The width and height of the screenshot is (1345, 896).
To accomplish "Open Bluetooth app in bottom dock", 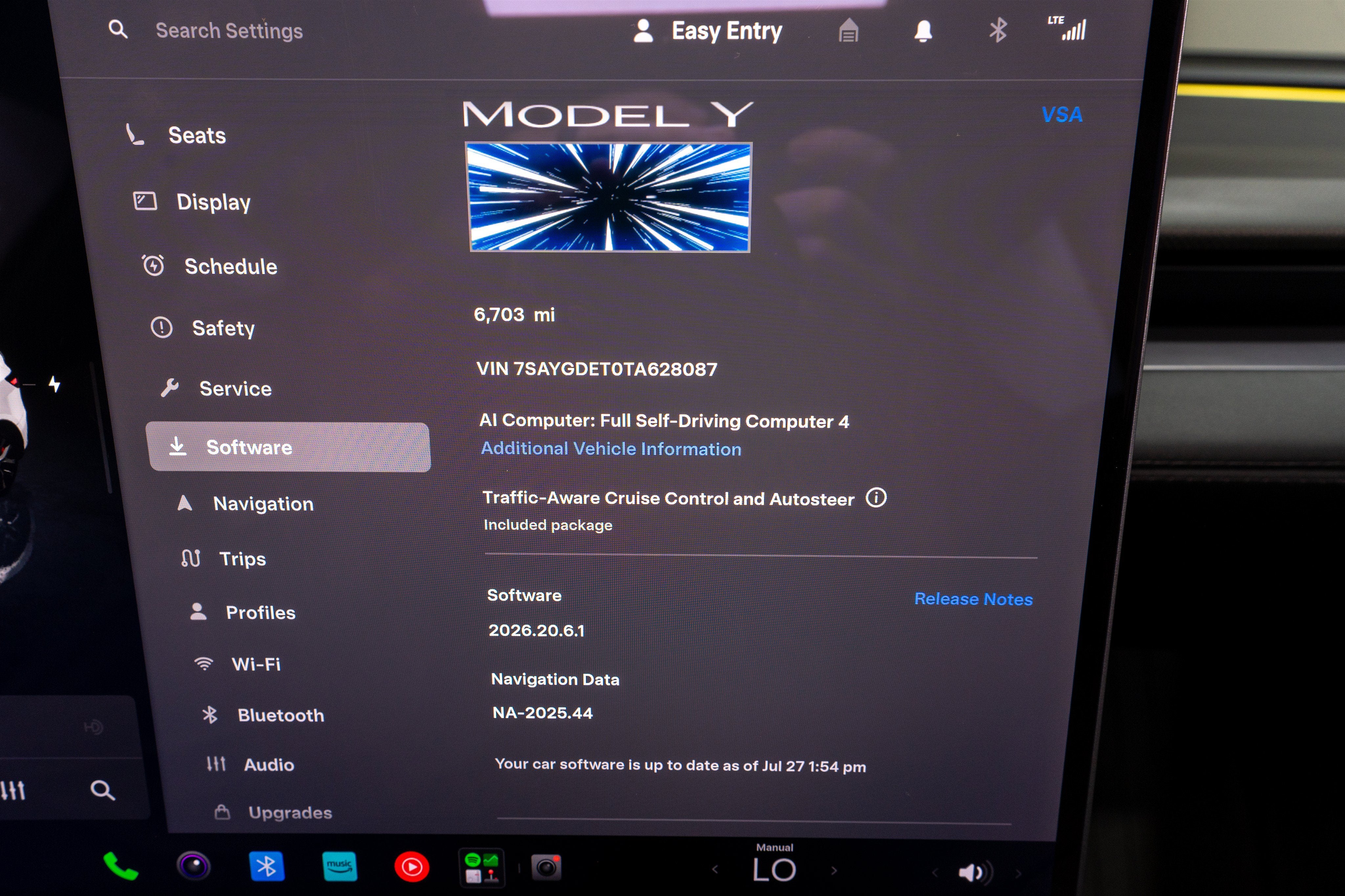I will (x=266, y=866).
